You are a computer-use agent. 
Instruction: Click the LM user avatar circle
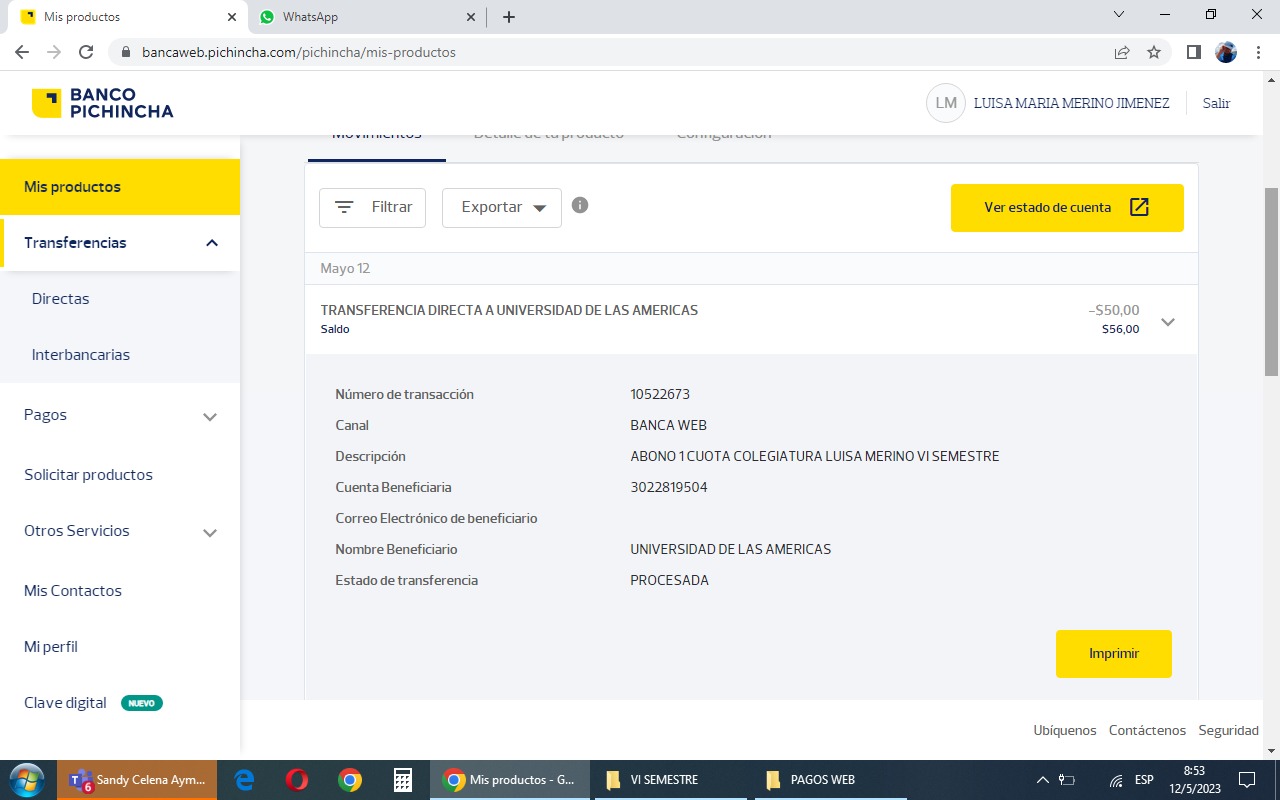click(x=945, y=103)
